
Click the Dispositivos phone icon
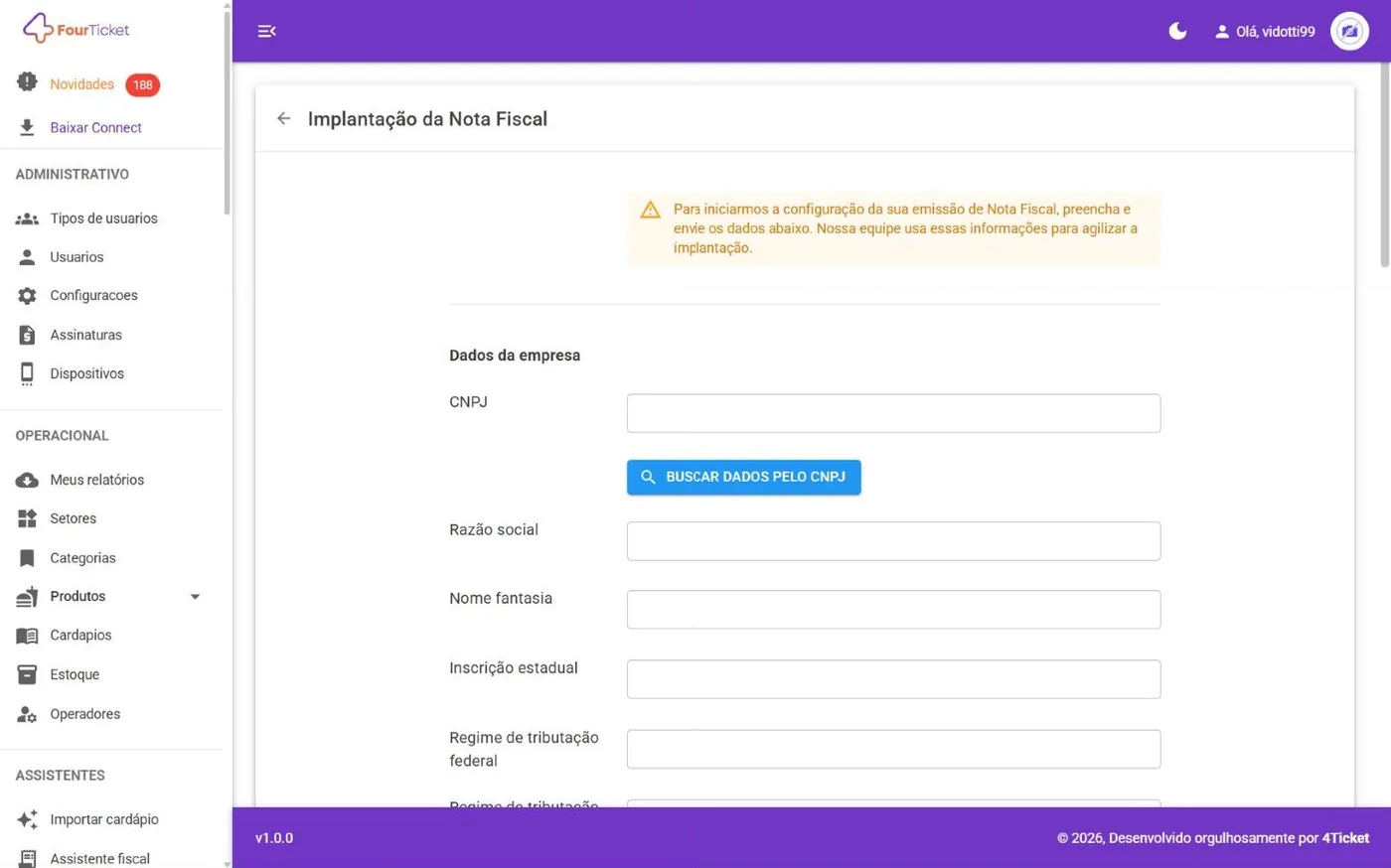pyautogui.click(x=27, y=373)
